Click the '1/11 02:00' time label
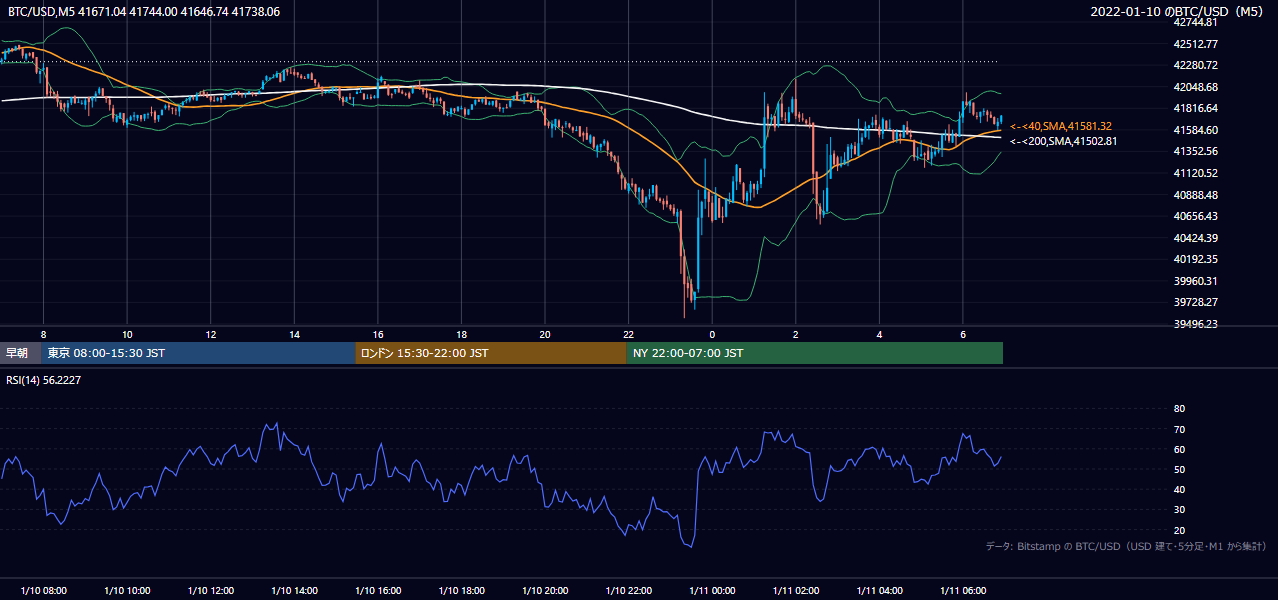Viewport: 1278px width, 600px height. [795, 591]
